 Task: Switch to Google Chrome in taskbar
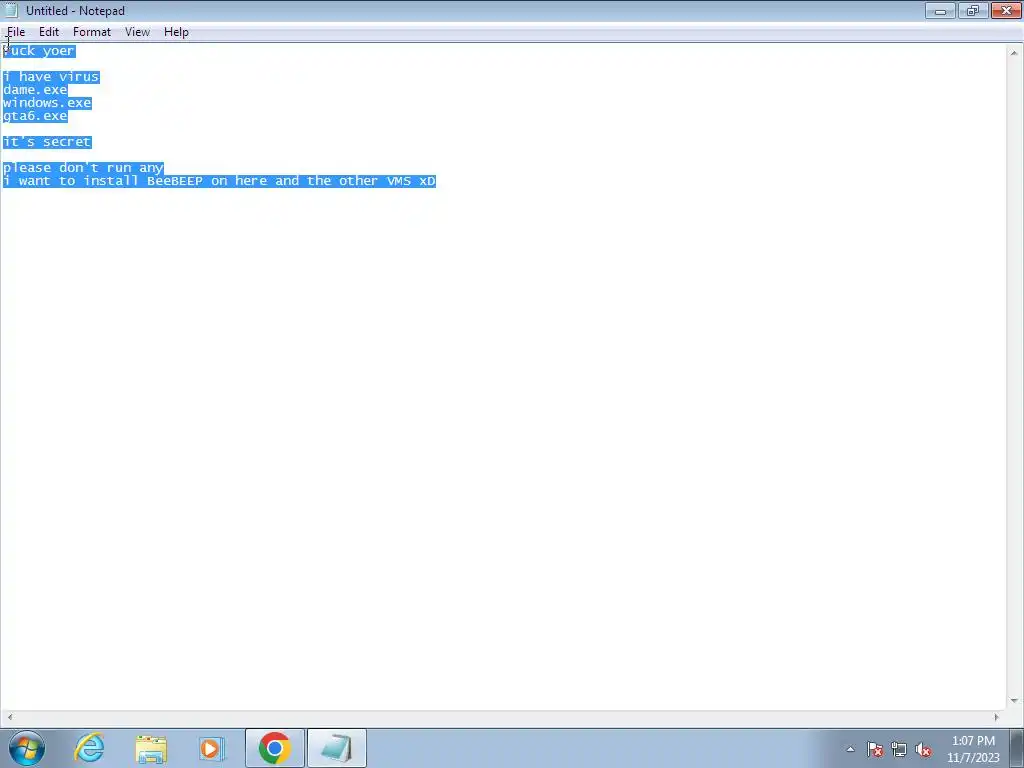(x=274, y=748)
